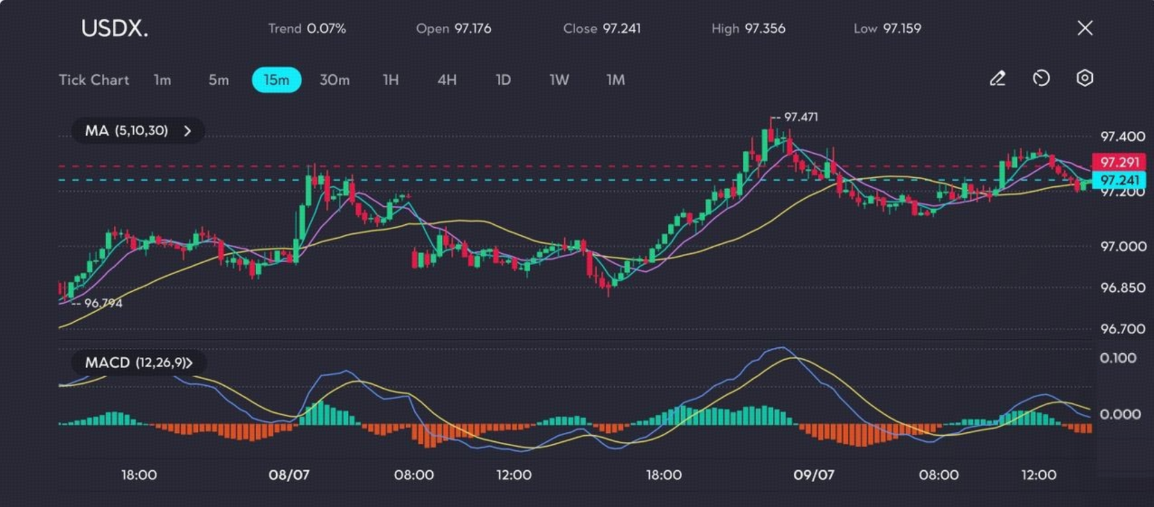Switch to Tick Chart view
Screen dimensions: 1154x507
coord(94,80)
